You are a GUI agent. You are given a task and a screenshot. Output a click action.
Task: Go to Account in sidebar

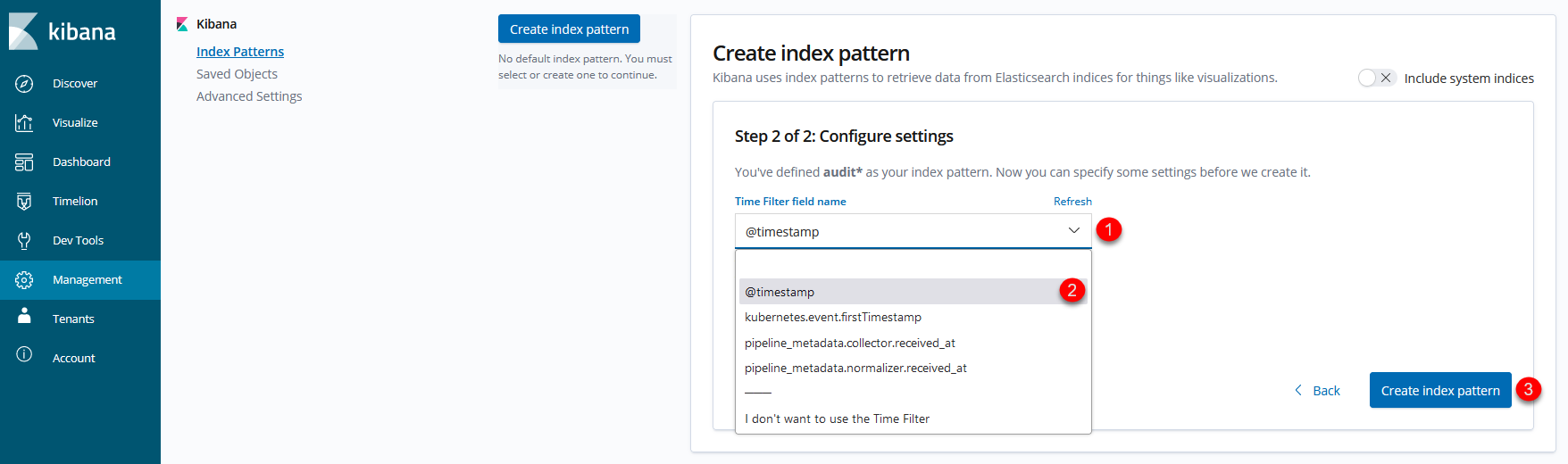[x=73, y=358]
